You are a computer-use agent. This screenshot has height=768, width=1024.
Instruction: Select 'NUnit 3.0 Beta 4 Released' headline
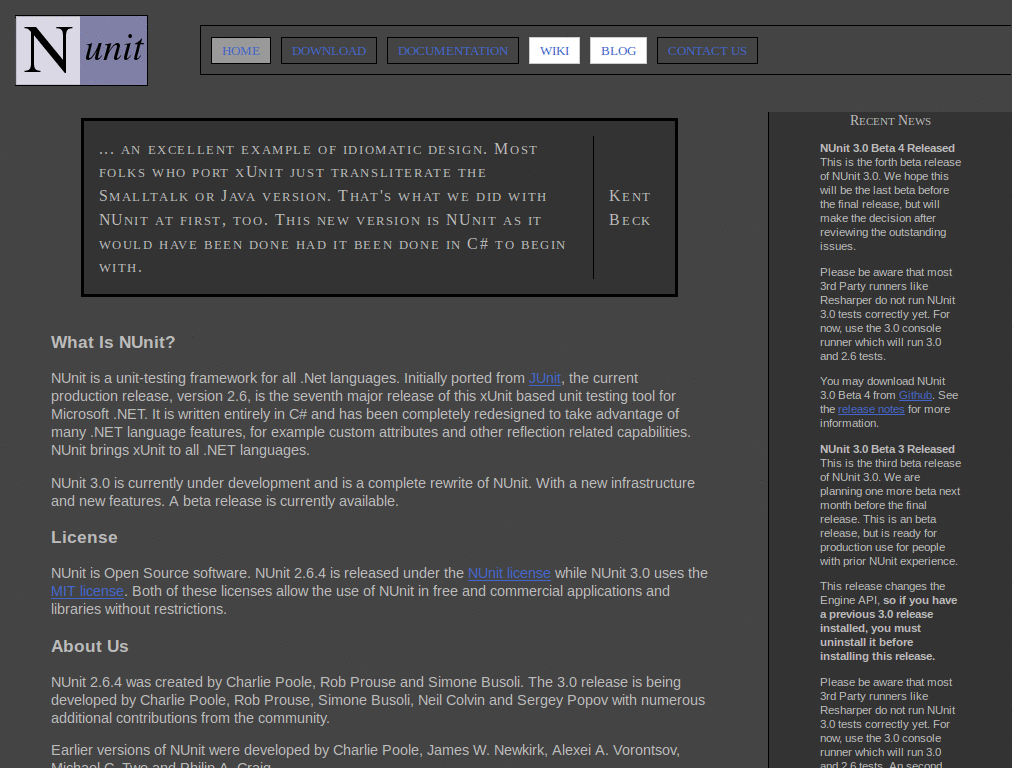tap(888, 148)
